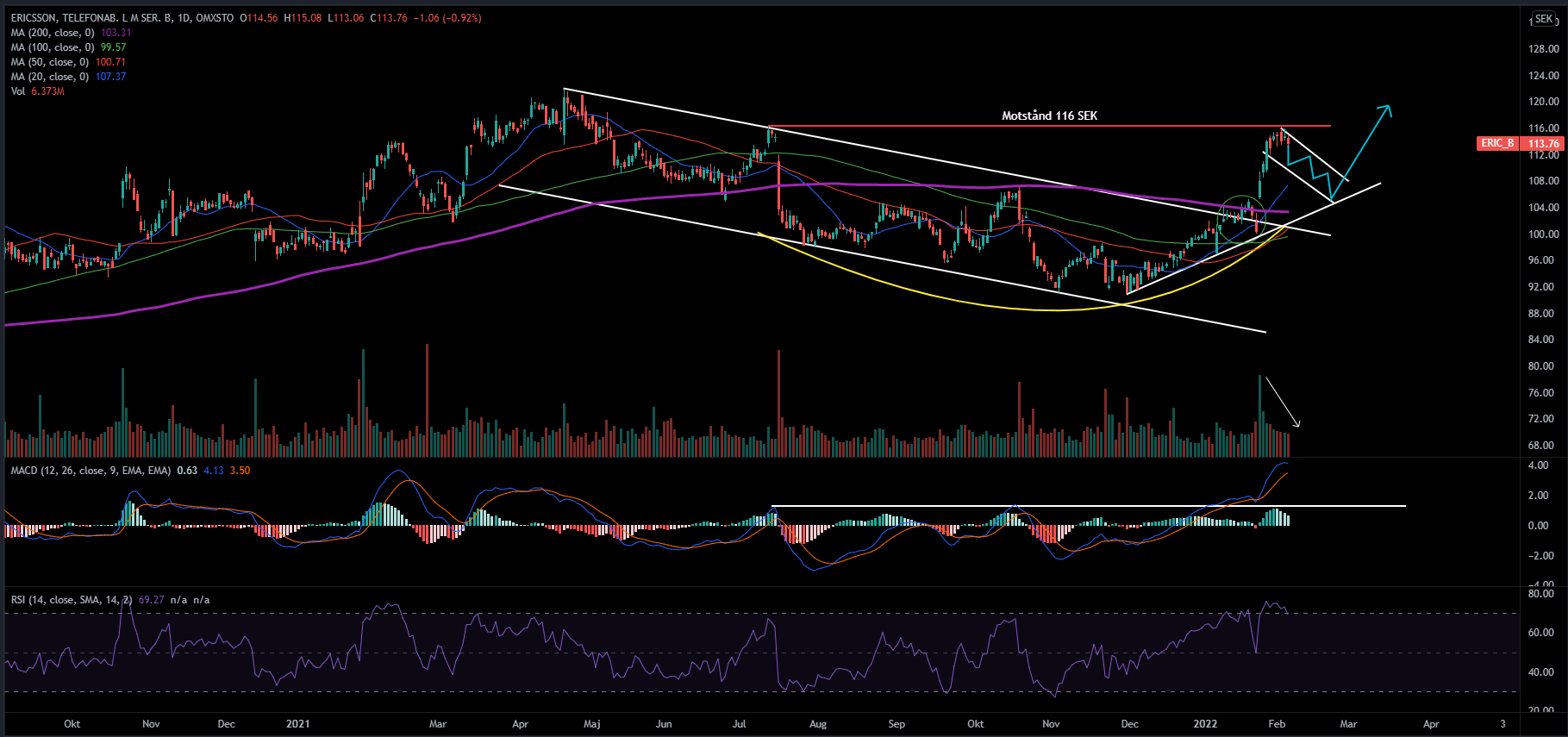1568x737 pixels.
Task: Click the Vol indicator legend
Action: [x=18, y=91]
